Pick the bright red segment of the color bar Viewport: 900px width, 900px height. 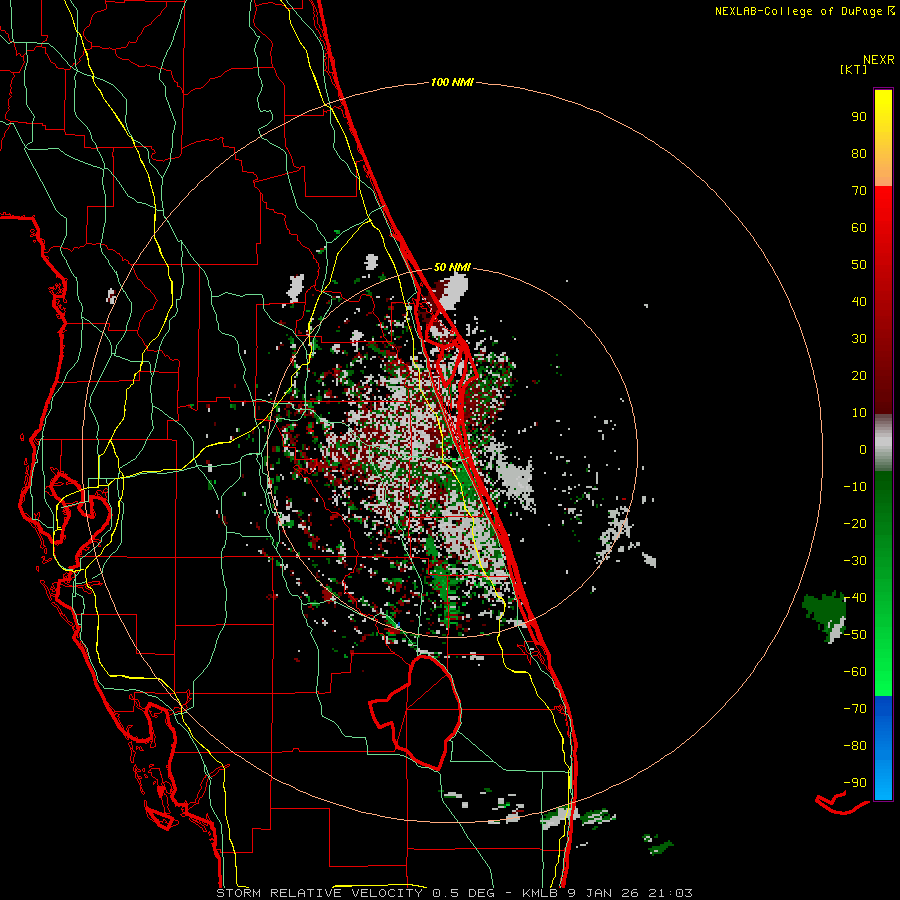pos(883,299)
